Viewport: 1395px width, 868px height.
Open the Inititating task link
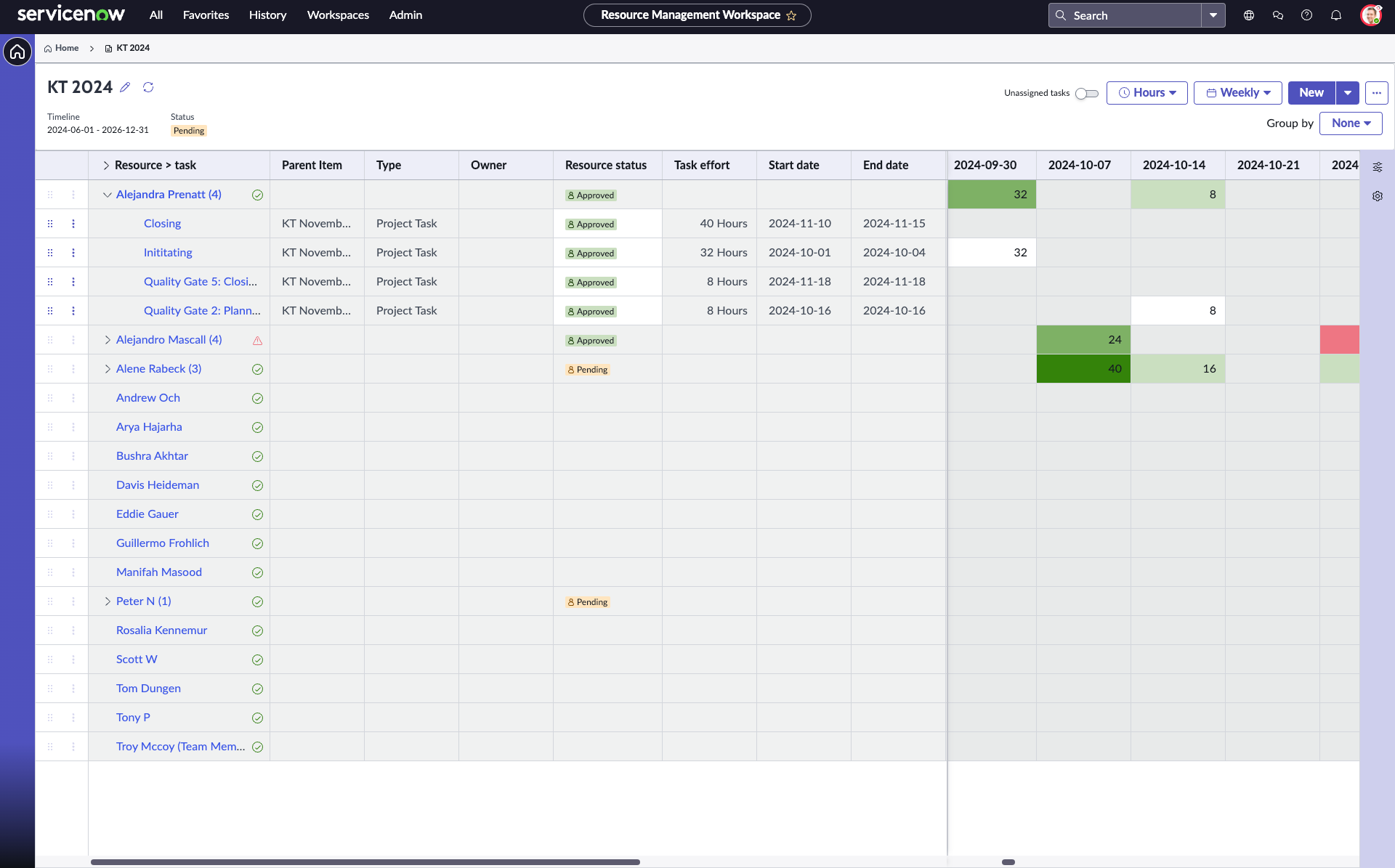pyautogui.click(x=168, y=253)
